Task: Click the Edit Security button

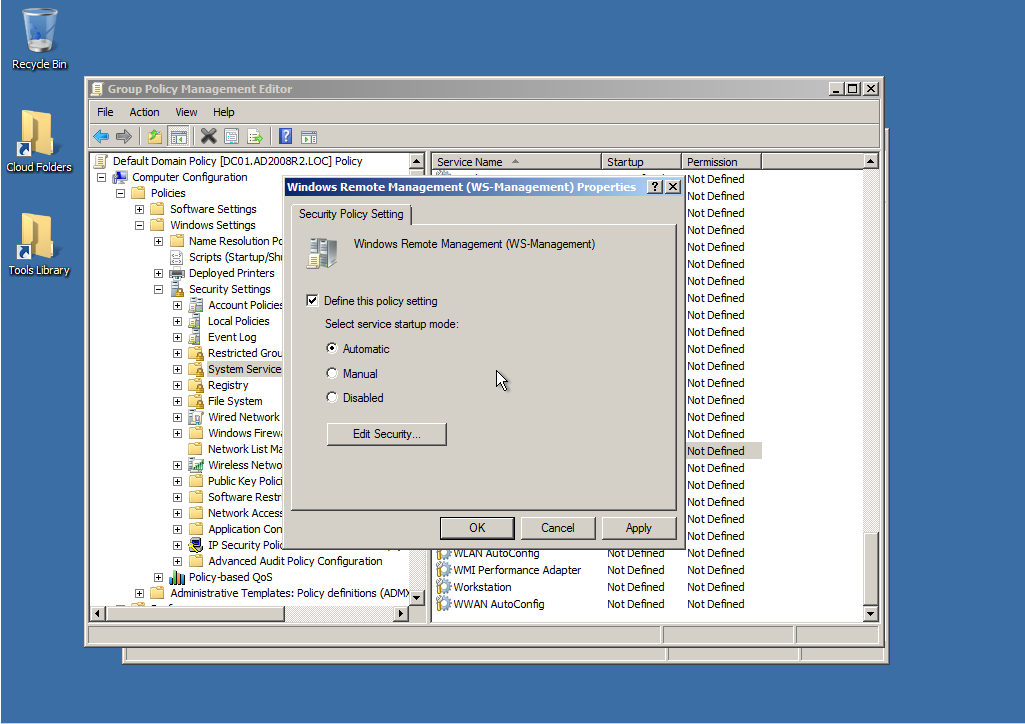Action: tap(386, 434)
